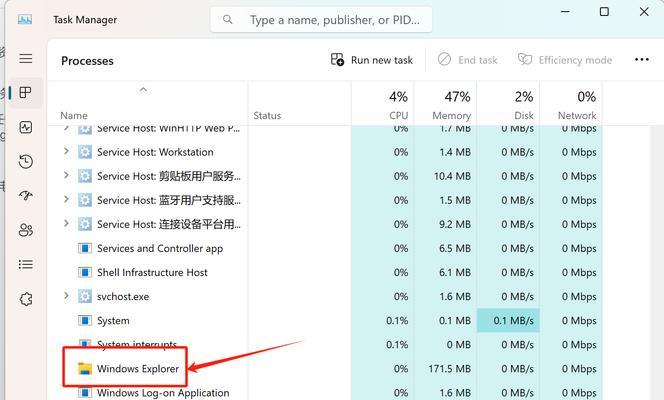This screenshot has height=400, width=664.
Task: Expand Service Host: 剪贴板用户服务 group
Action: point(66,175)
